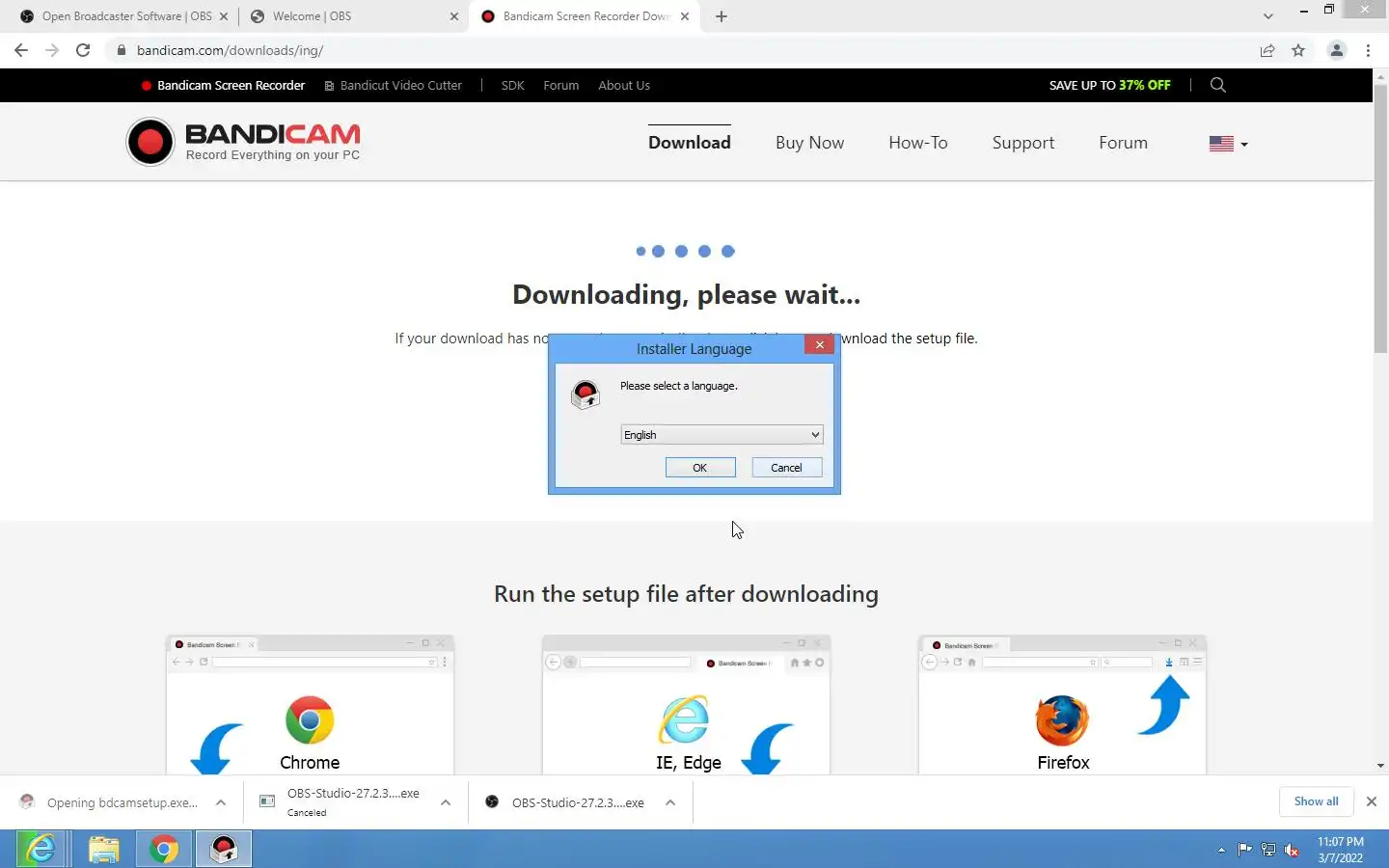Open the language dropdown showing English
The width and height of the screenshot is (1389, 868).
tap(722, 435)
